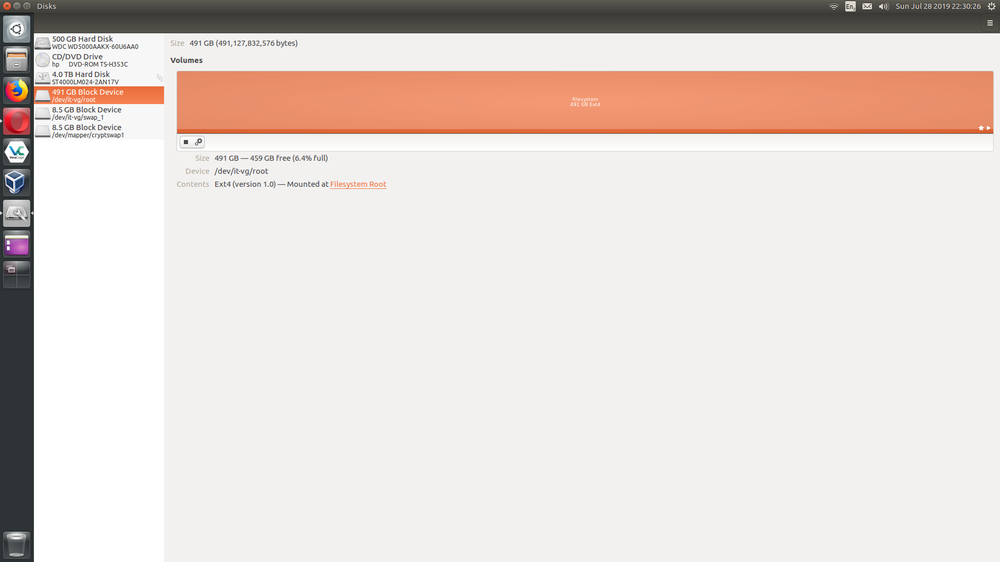Open the Wi-Fi network indicator menu
Viewport: 1000px width, 562px height.
click(x=834, y=6)
